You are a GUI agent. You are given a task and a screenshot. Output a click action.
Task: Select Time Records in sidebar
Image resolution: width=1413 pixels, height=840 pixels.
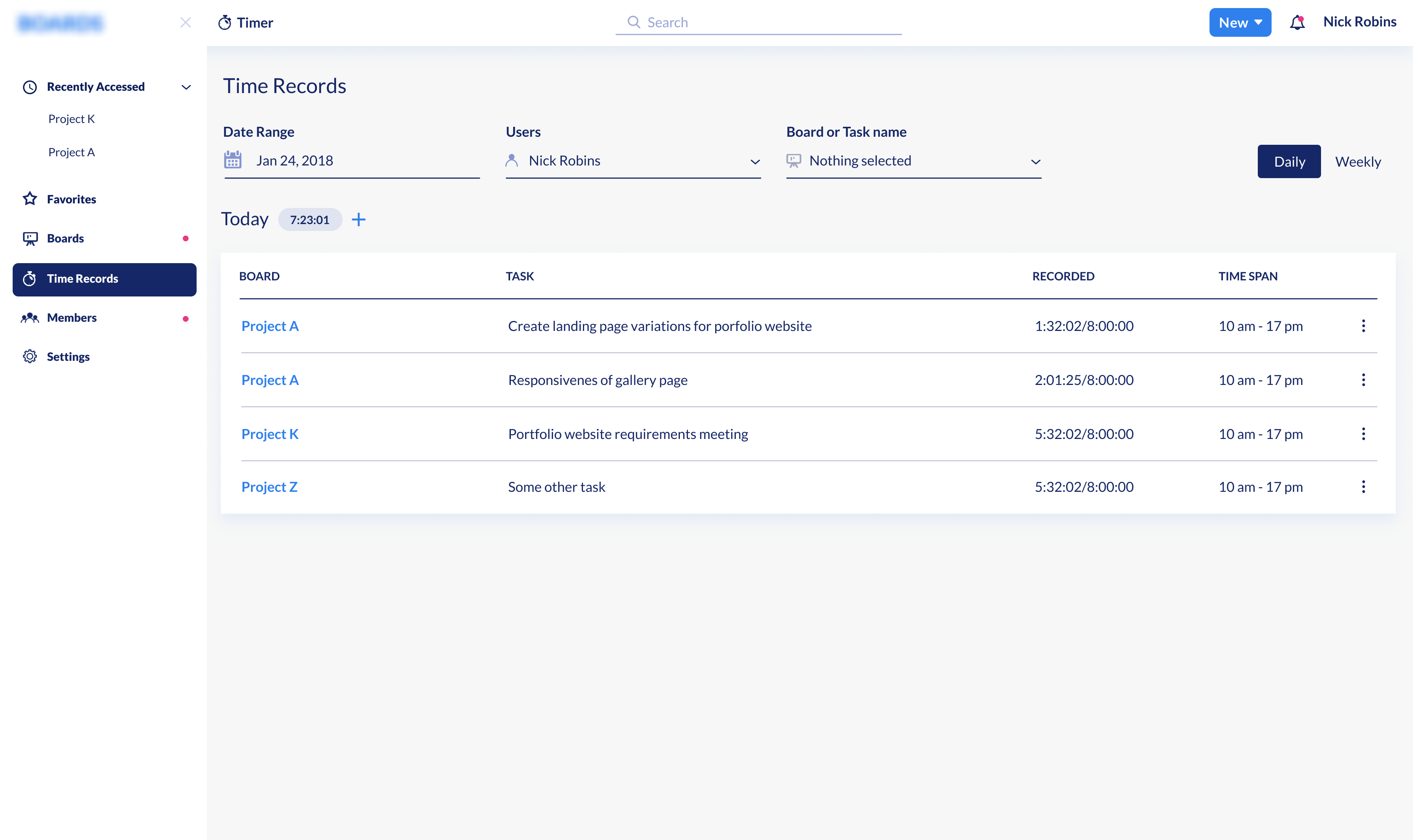coord(104,280)
